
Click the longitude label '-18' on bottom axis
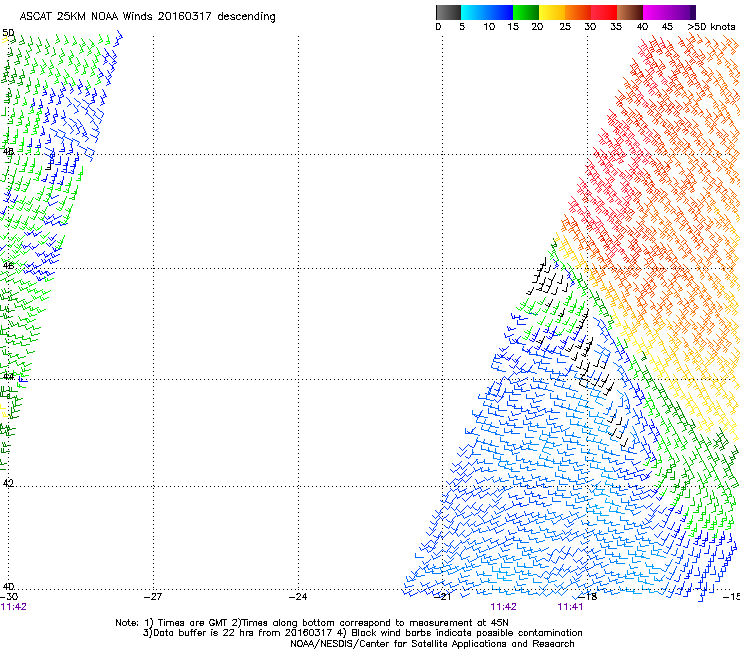pyautogui.click(x=588, y=597)
